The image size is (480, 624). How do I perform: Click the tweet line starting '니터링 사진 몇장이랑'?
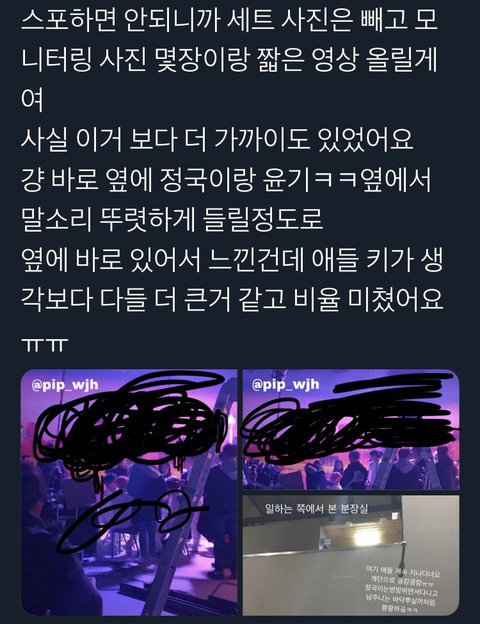coord(230,60)
